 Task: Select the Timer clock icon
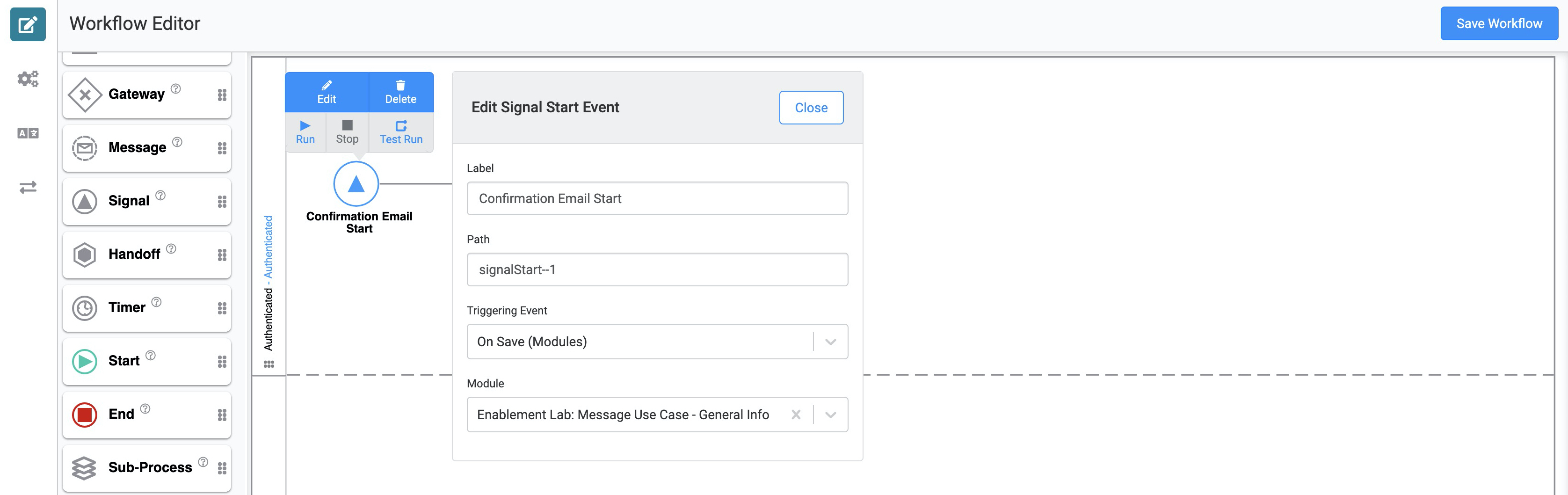pos(85,308)
